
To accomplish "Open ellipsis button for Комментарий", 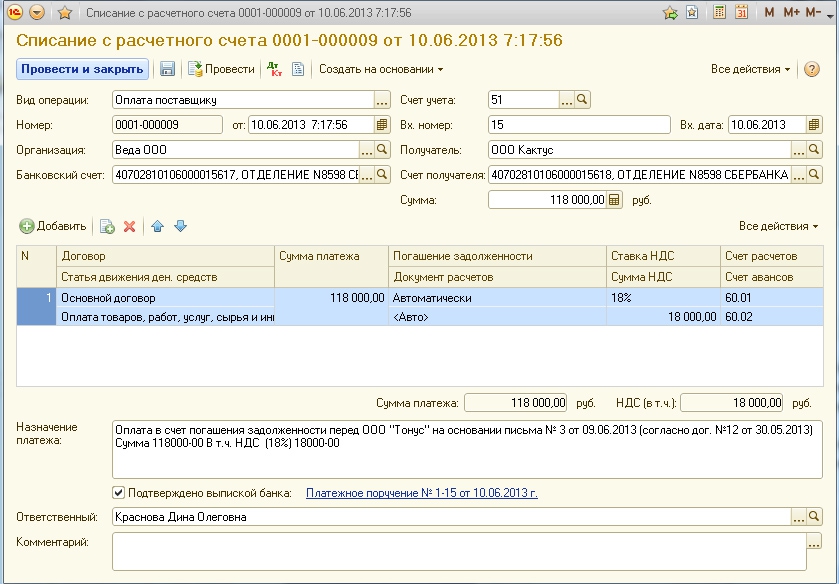I will tap(814, 542).
